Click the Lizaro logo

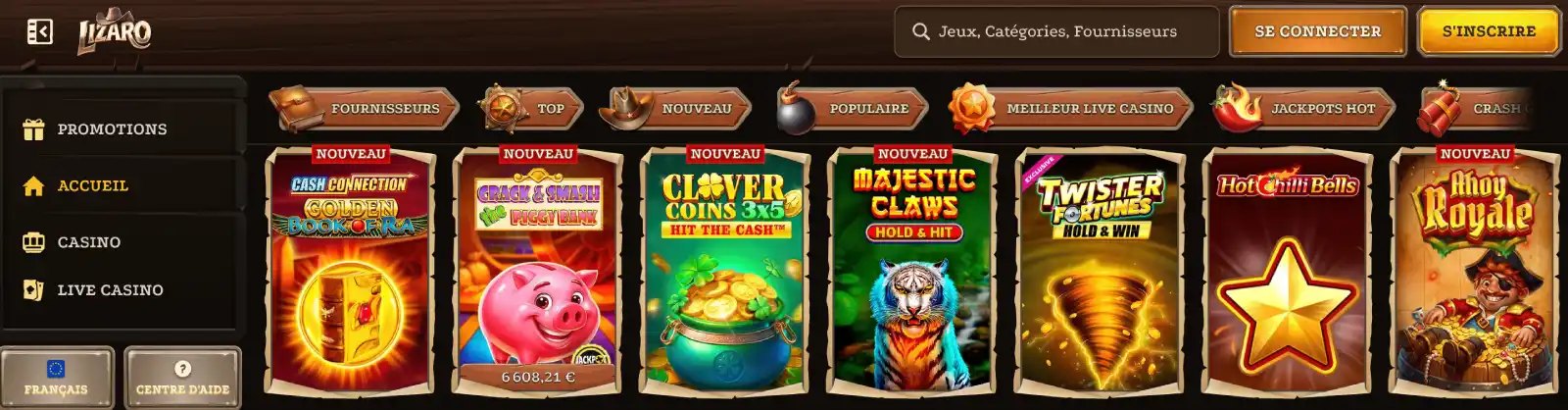(x=115, y=31)
